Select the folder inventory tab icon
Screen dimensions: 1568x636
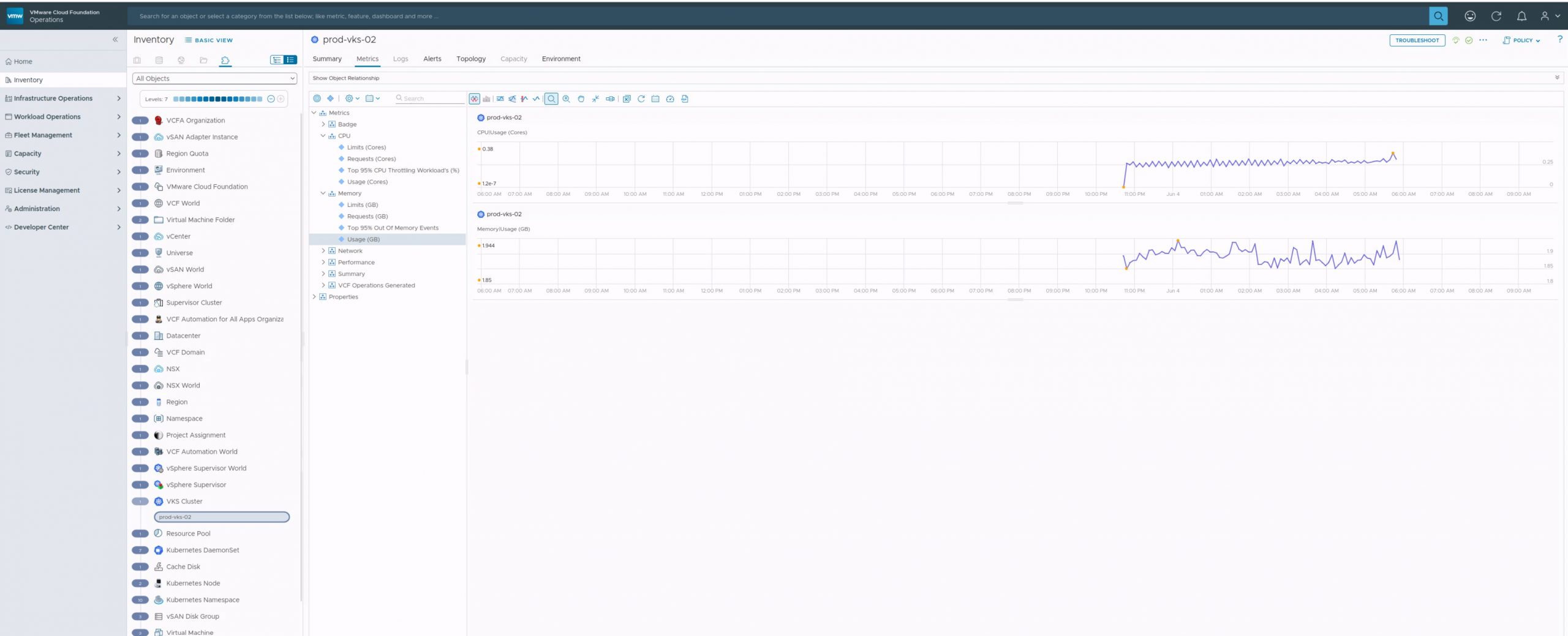pyautogui.click(x=203, y=60)
